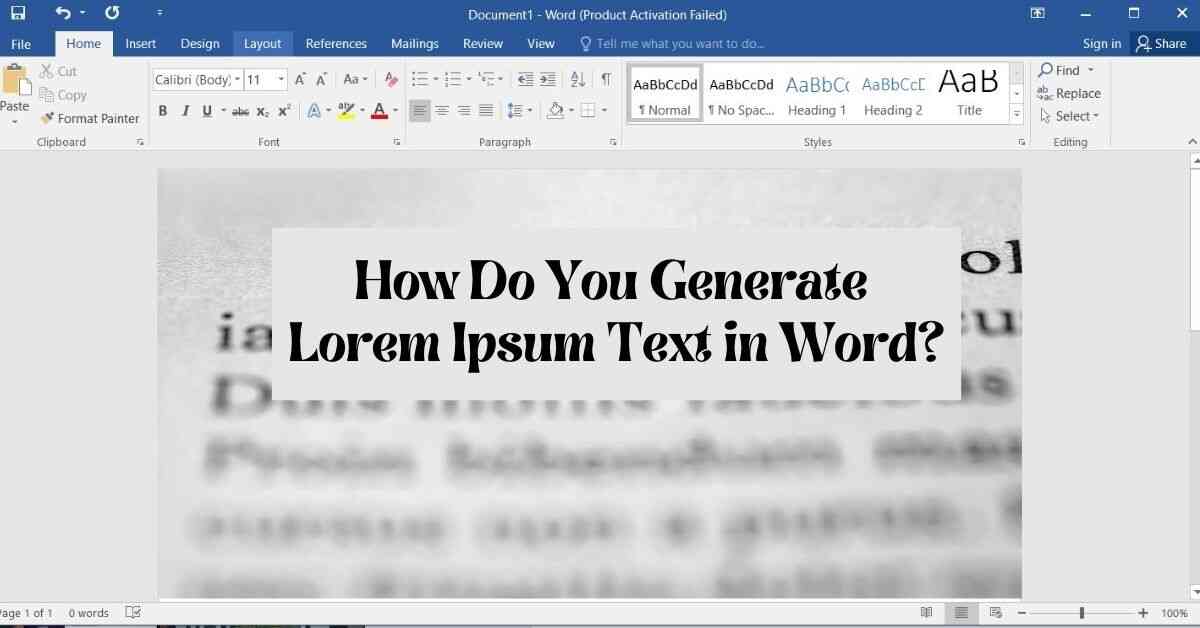Click the Sort icon in Paragraph group
The width and height of the screenshot is (1200, 628).
tap(577, 80)
